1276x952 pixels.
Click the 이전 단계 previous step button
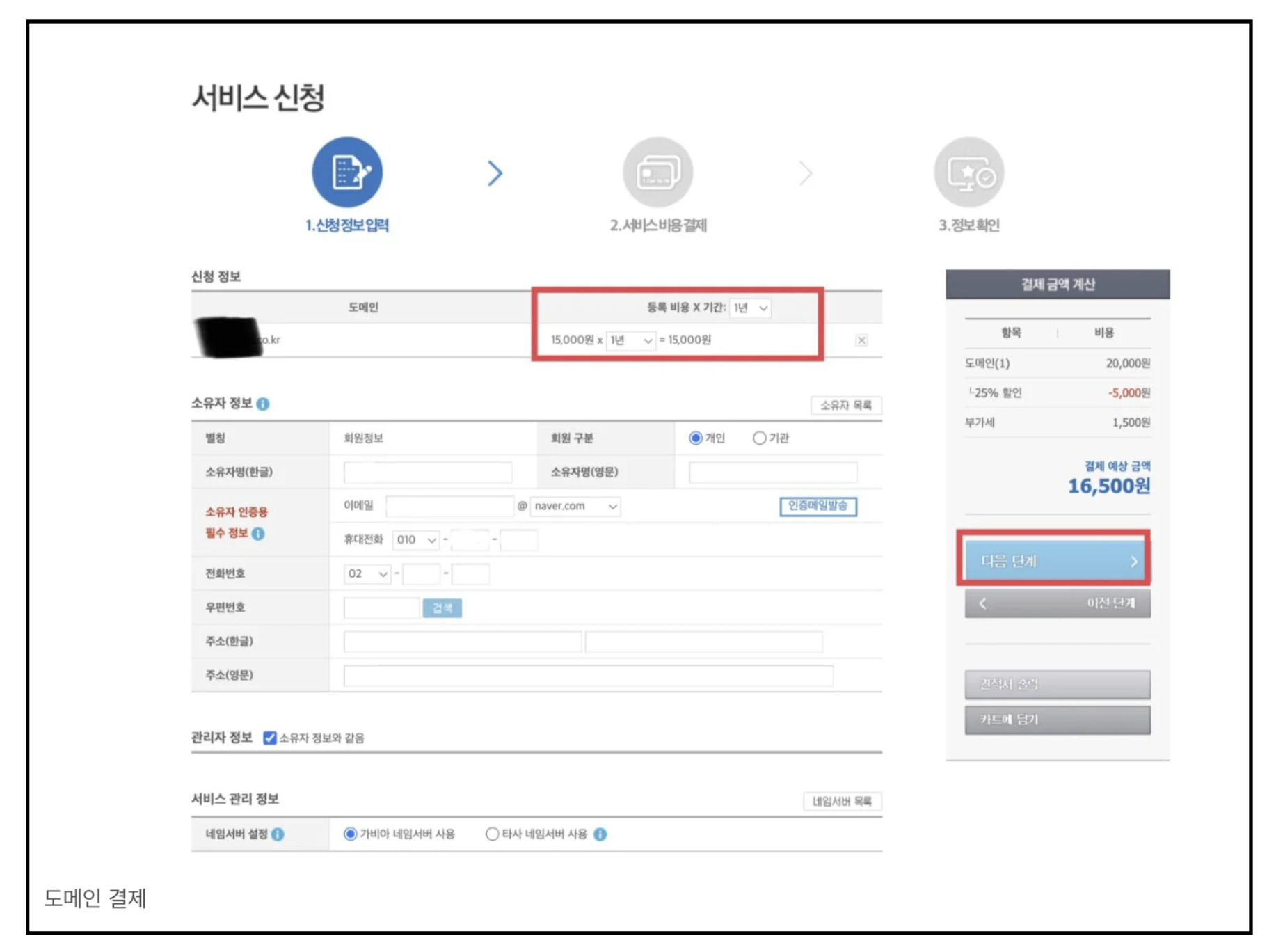point(1058,603)
